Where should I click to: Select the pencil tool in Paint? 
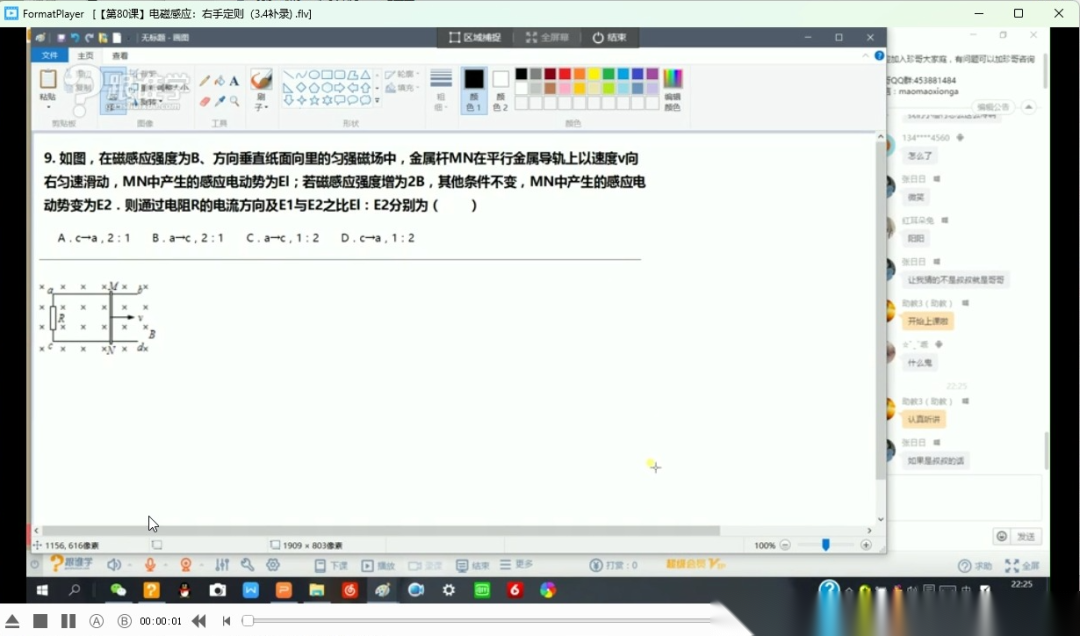tap(205, 81)
